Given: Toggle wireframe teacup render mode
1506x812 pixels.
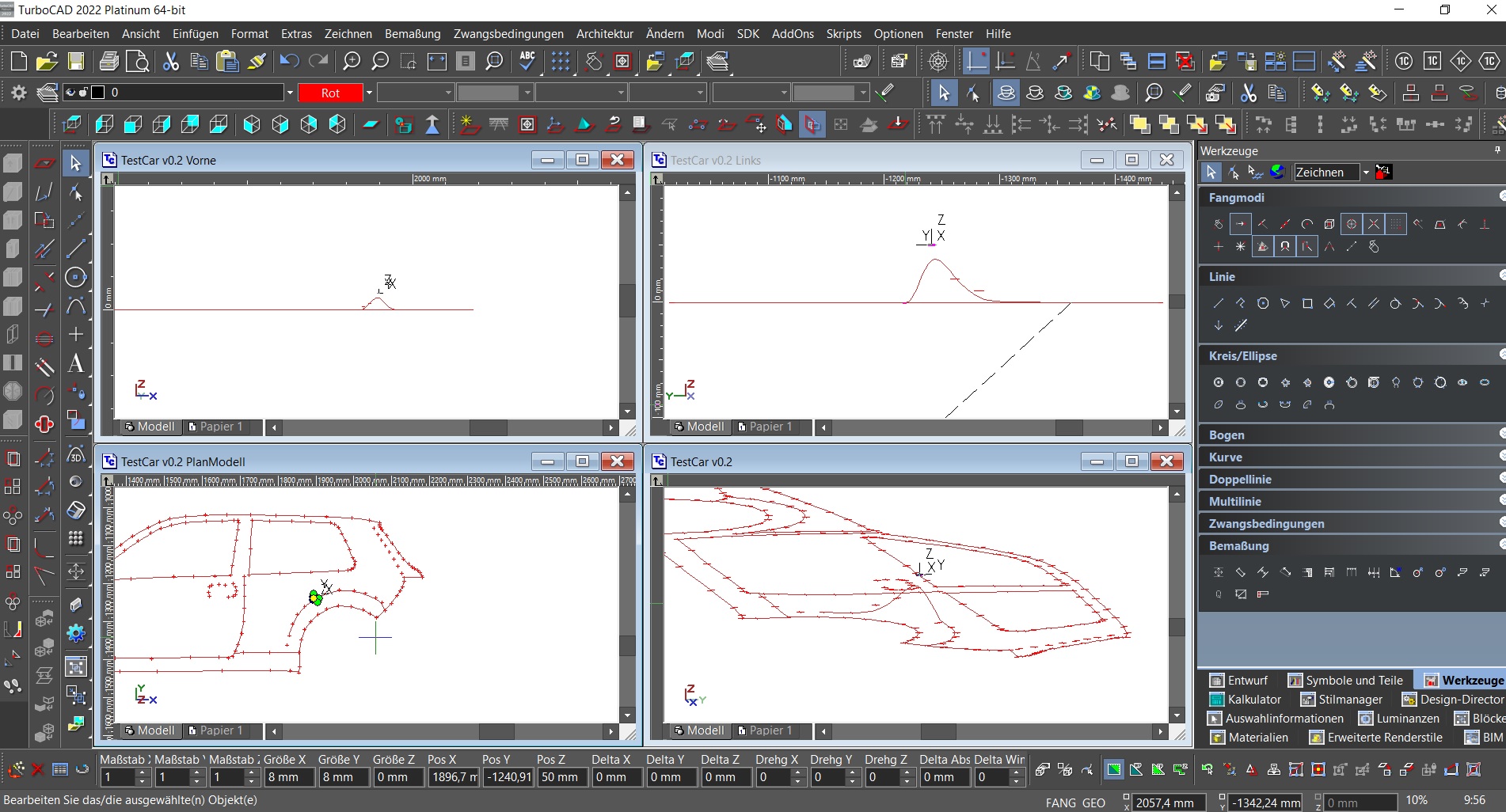Looking at the screenshot, I should coord(1006,93).
